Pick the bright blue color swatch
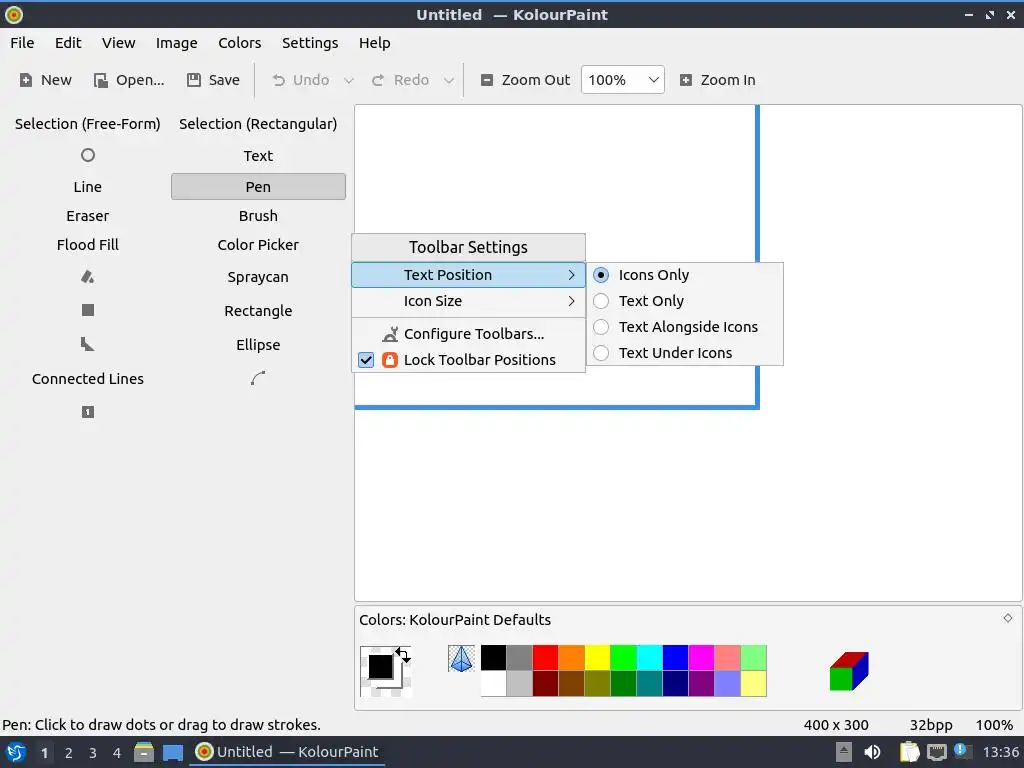The height and width of the screenshot is (768, 1024). pyautogui.click(x=675, y=658)
